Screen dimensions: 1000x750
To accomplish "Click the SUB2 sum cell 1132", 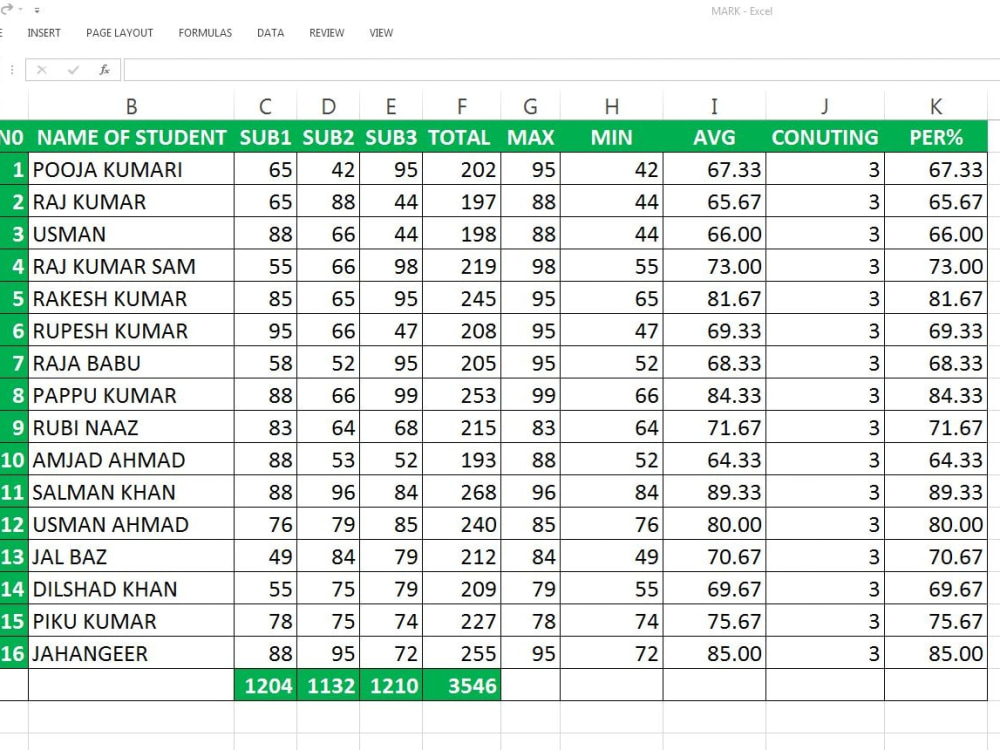I will (328, 686).
